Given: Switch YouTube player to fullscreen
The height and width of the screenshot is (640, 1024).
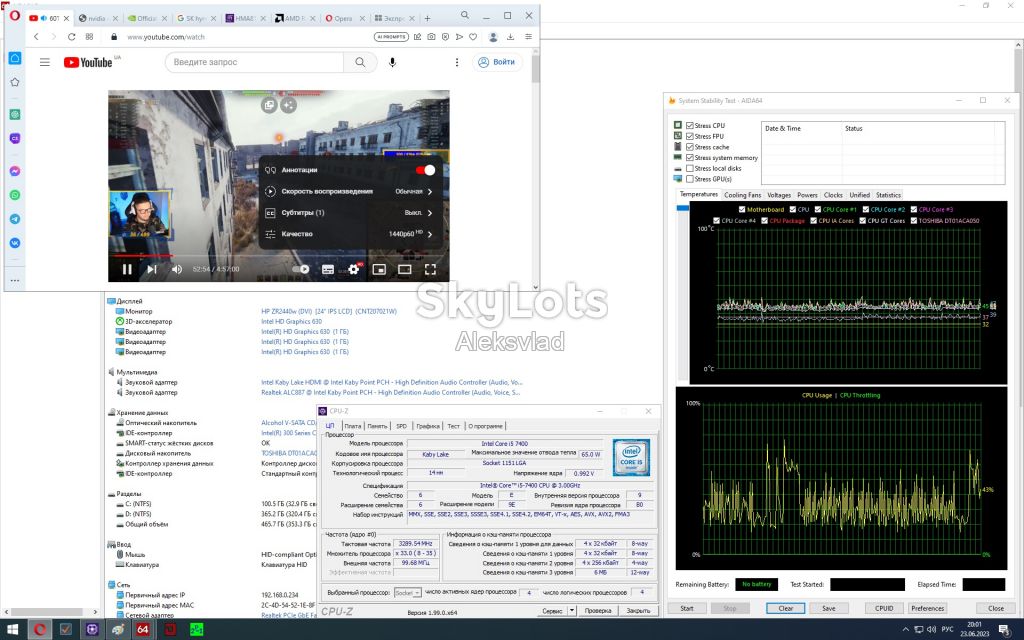Looking at the screenshot, I should [430, 269].
